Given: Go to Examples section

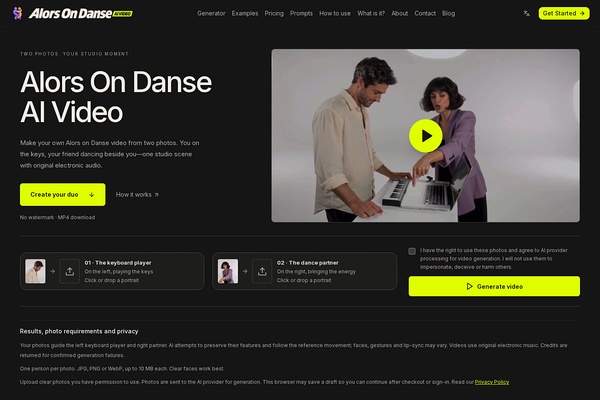Looking at the screenshot, I should (245, 13).
